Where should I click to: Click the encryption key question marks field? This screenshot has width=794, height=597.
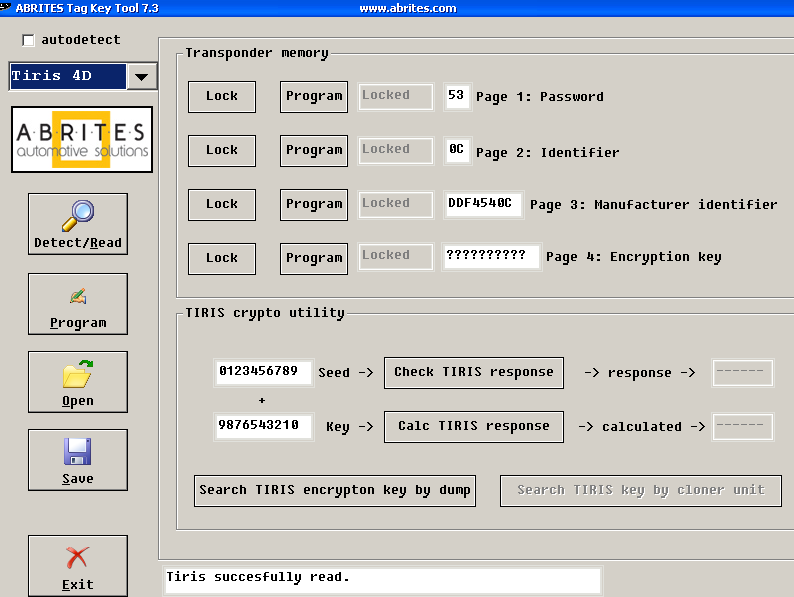[x=491, y=256]
